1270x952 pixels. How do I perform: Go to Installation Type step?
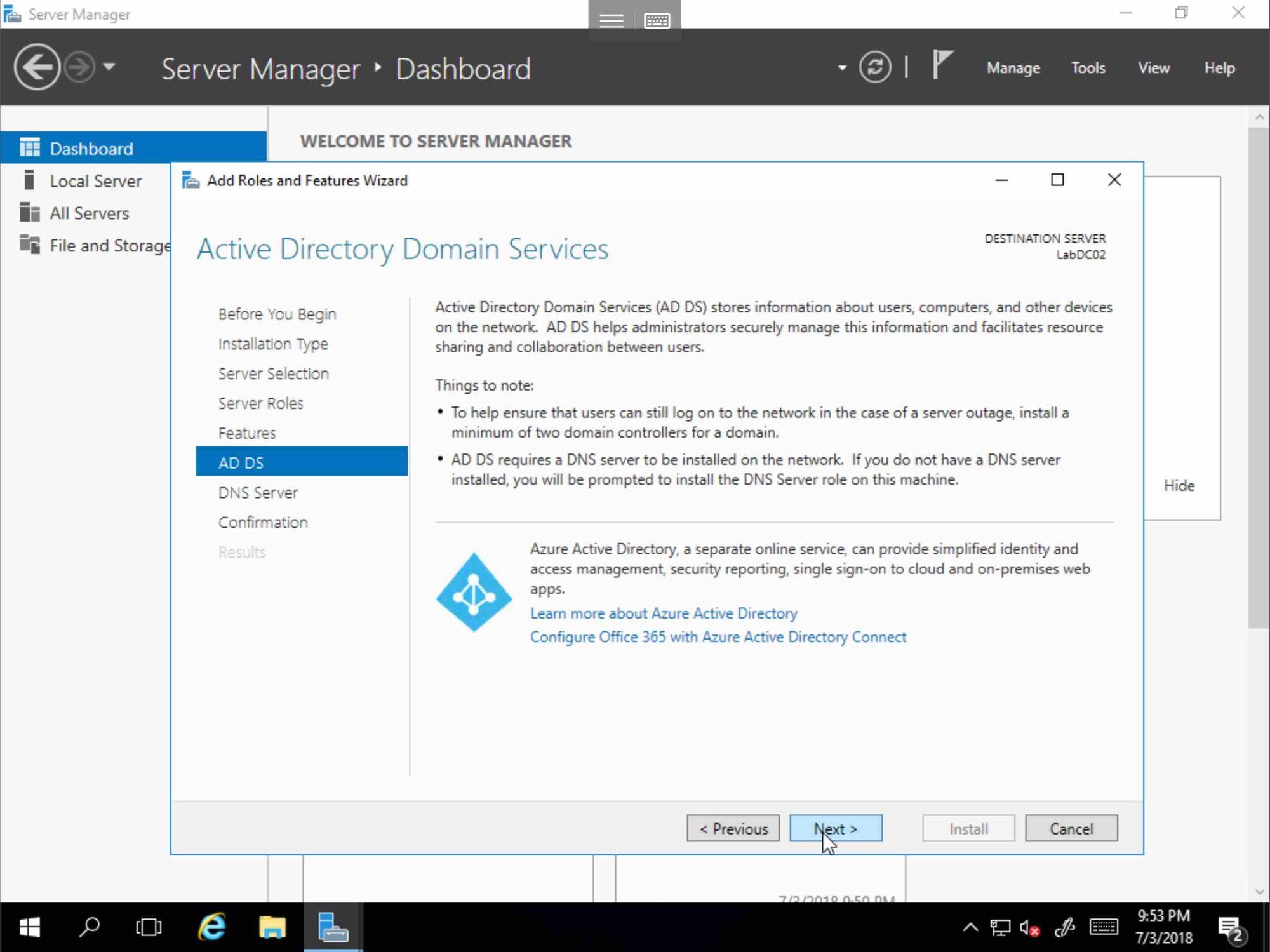click(x=273, y=344)
